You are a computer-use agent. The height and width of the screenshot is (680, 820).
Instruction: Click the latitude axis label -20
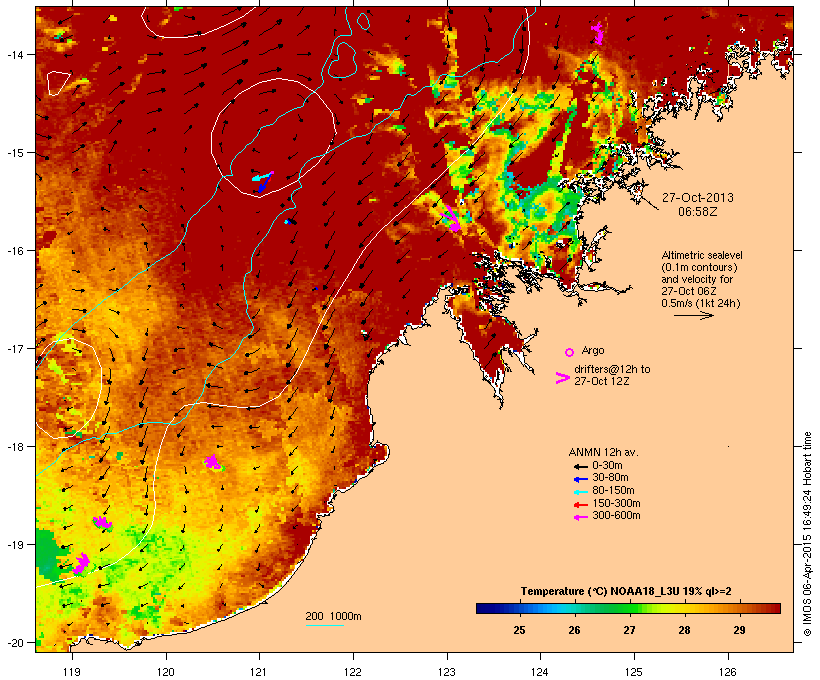[14, 642]
